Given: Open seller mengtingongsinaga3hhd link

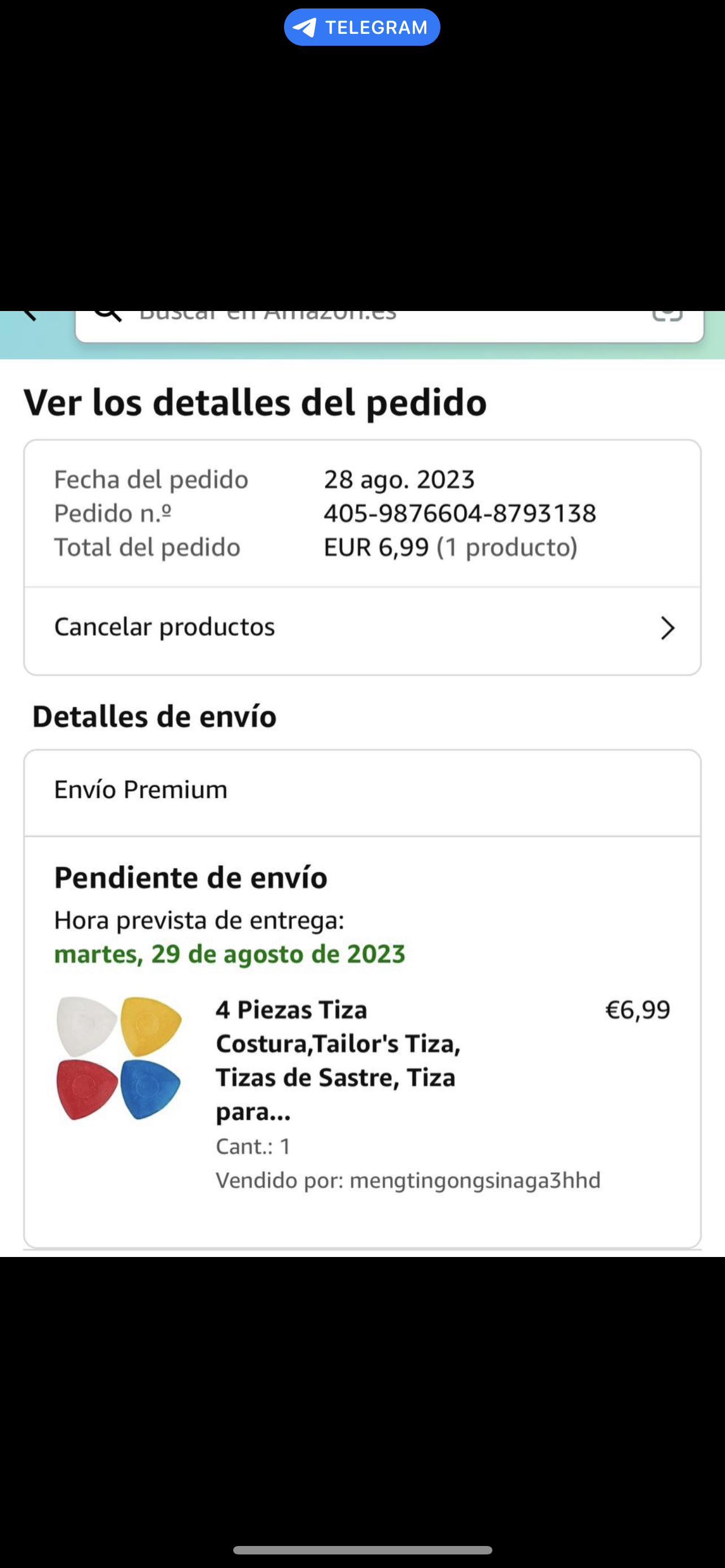Looking at the screenshot, I should [475, 1180].
